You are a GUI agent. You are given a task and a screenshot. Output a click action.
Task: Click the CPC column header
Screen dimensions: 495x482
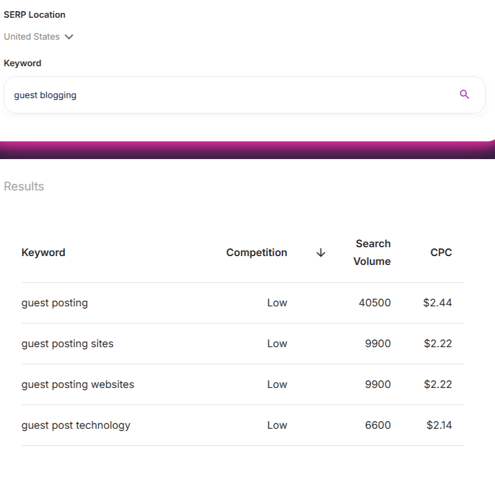441,253
